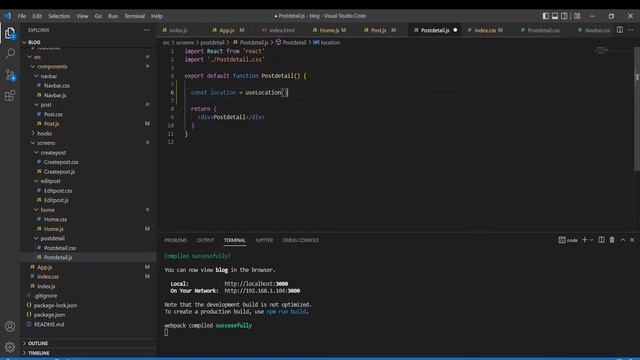The width and height of the screenshot is (640, 360).
Task: Click unsaved dot on Postdetail.js tab
Action: tap(455, 30)
